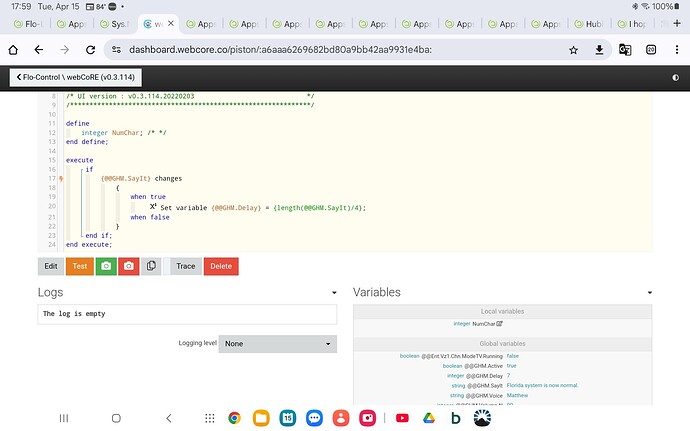
Task: Open My Files from the taskbar
Action: pyautogui.click(x=261, y=418)
